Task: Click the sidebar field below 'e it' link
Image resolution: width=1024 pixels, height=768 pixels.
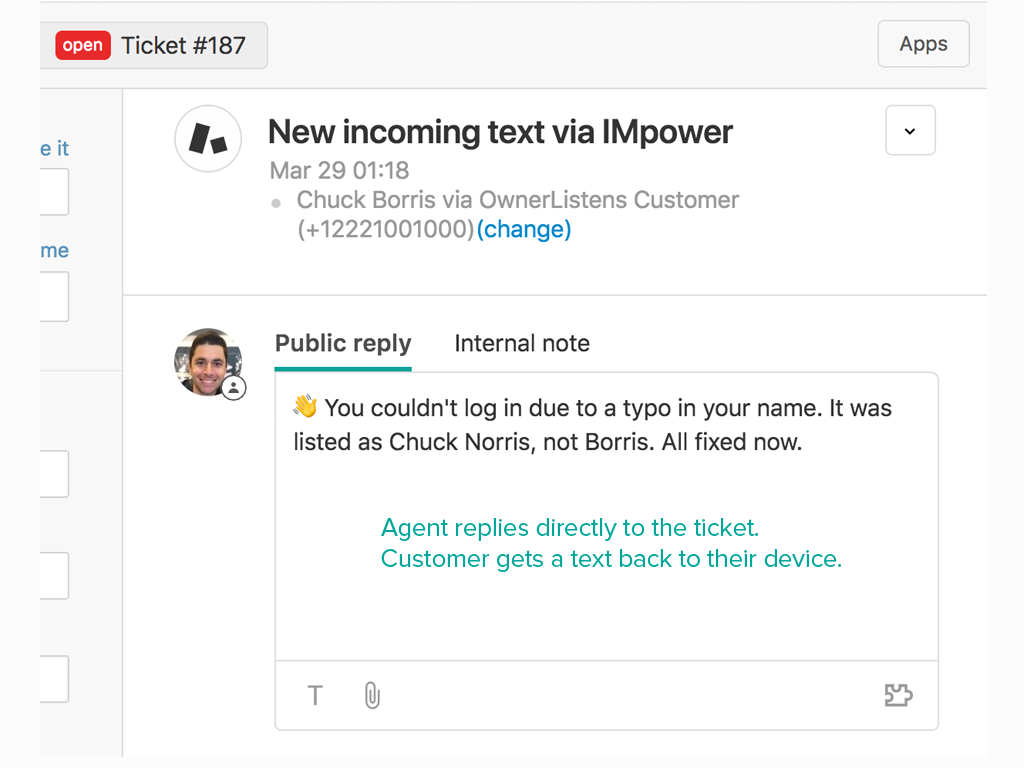Action: coord(54,192)
